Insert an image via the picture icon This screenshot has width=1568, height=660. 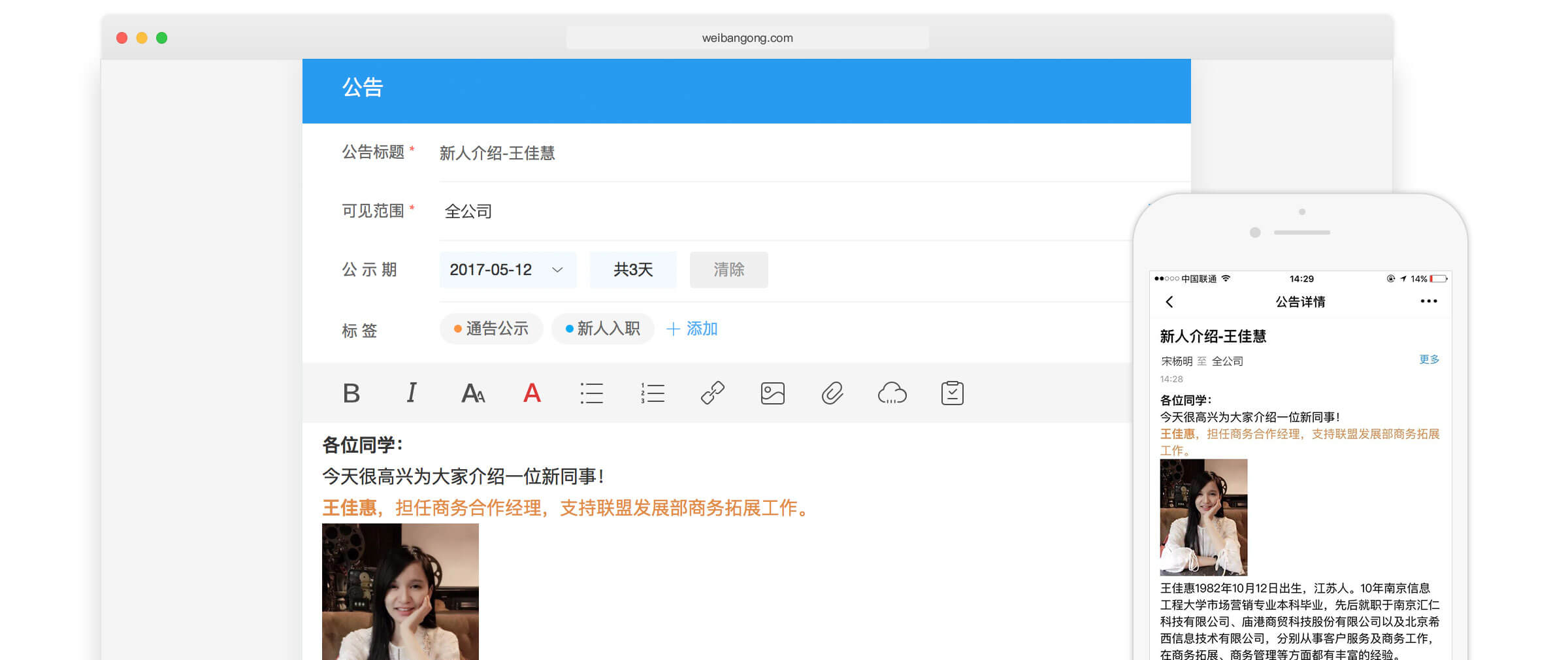click(773, 393)
